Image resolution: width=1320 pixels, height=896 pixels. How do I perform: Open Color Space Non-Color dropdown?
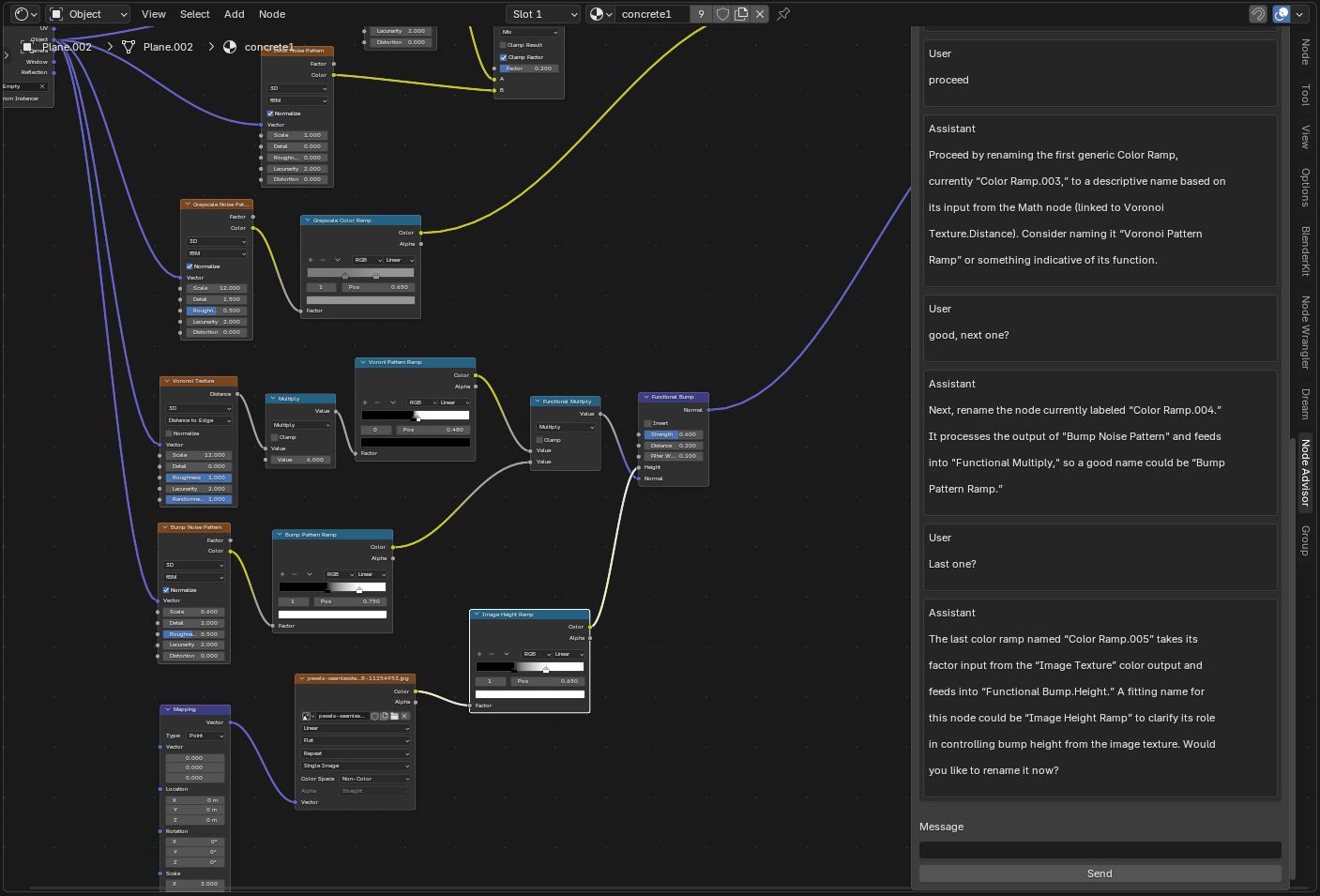coord(374,779)
